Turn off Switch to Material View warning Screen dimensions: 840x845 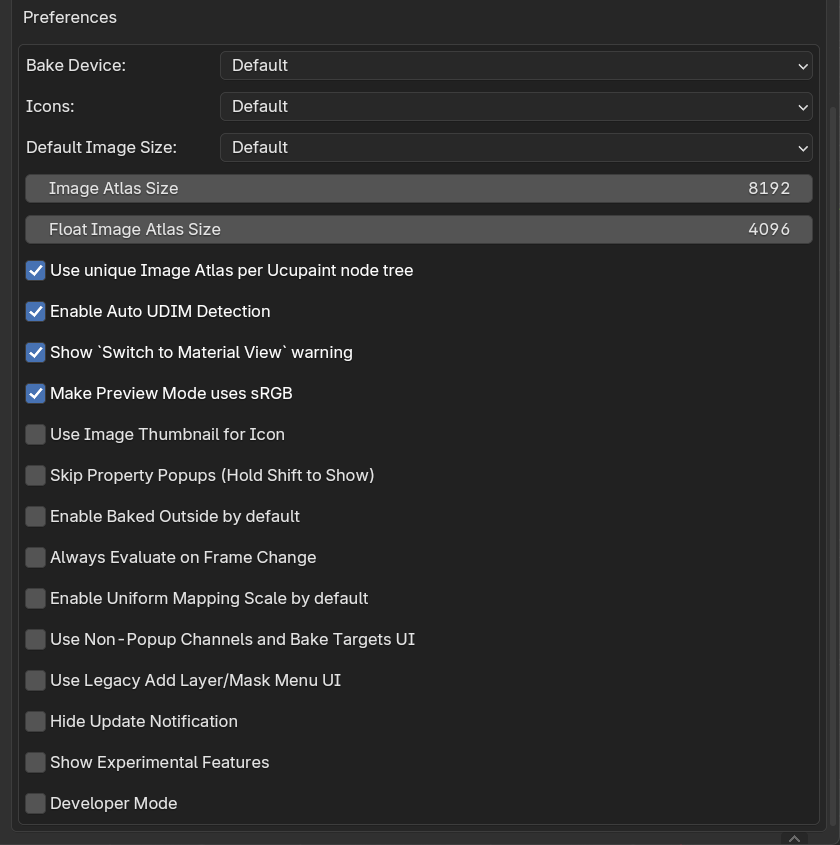tap(36, 352)
